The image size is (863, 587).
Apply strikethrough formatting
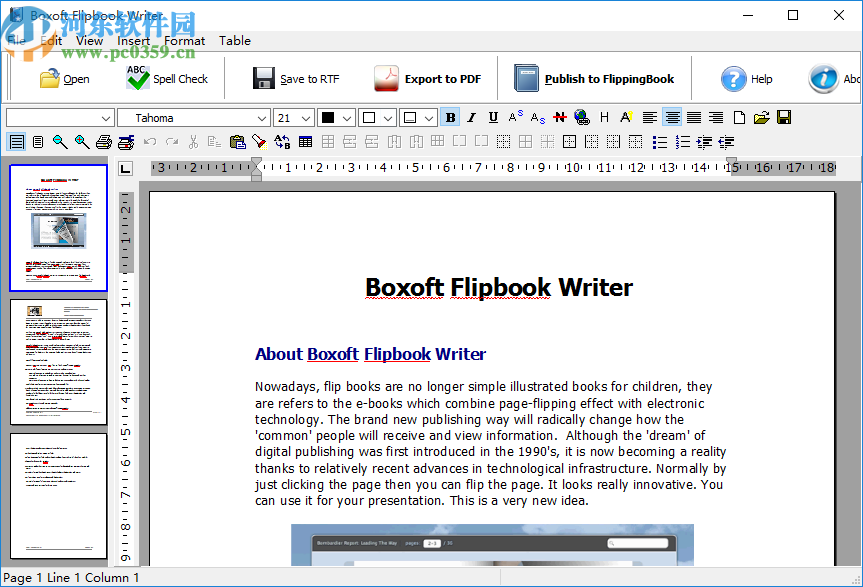click(560, 117)
